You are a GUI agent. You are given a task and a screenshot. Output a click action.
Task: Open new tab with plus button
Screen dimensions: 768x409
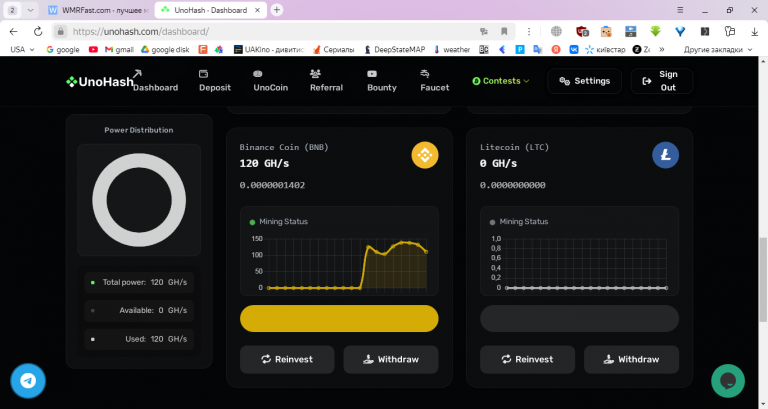tap(277, 10)
